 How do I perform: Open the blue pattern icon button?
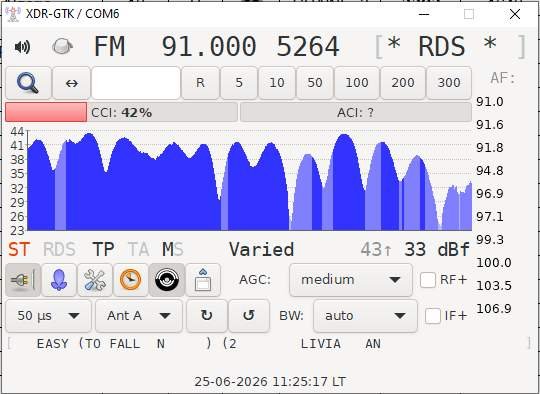click(x=59, y=280)
